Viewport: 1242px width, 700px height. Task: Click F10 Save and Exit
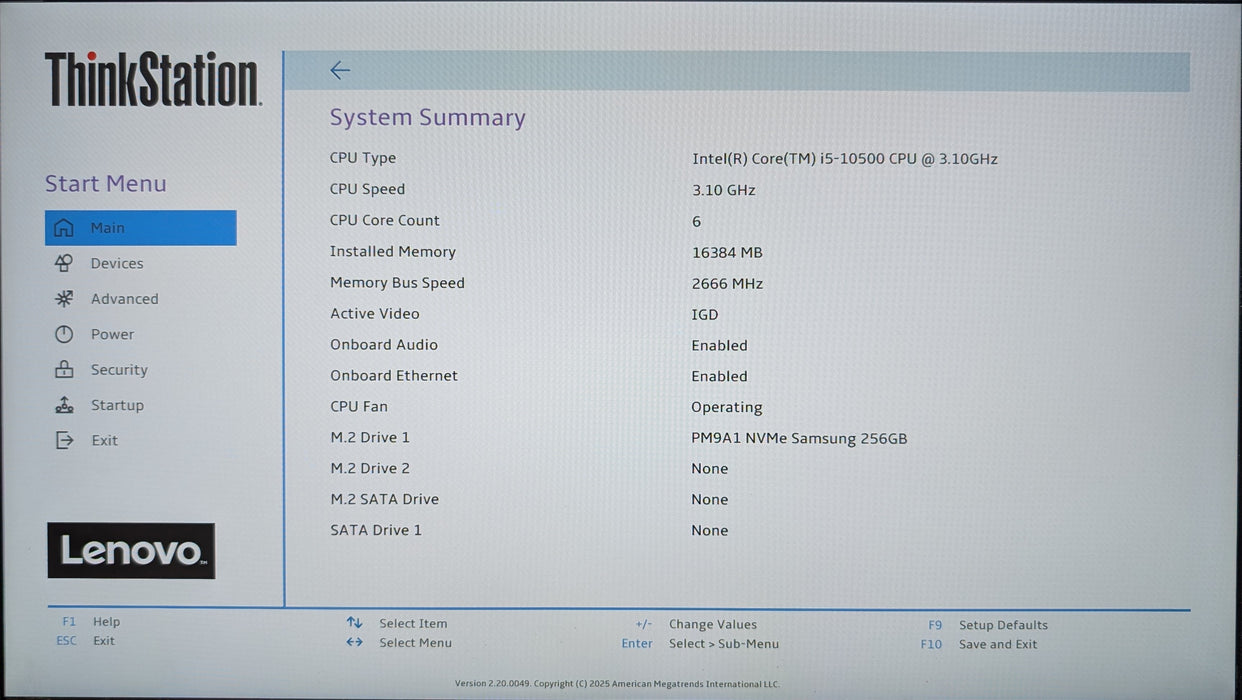(979, 645)
